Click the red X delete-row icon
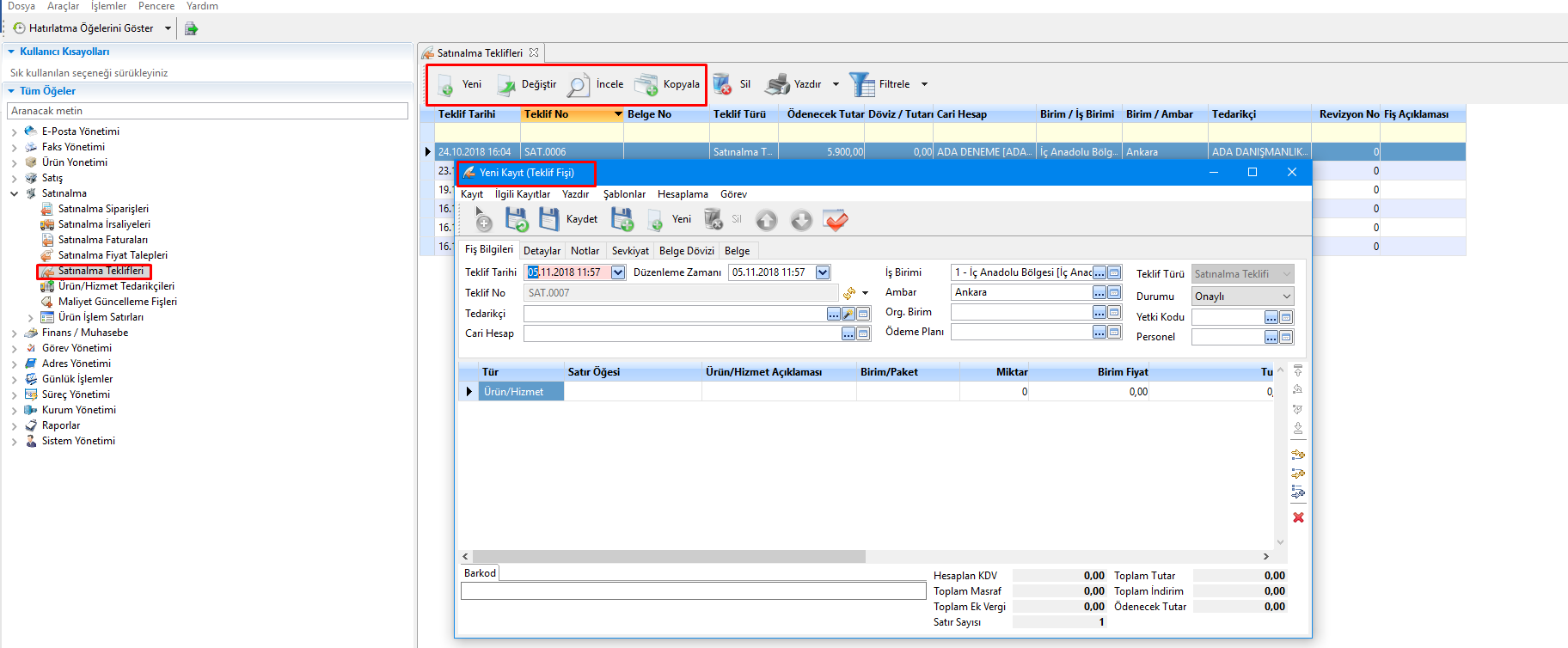 click(1298, 517)
